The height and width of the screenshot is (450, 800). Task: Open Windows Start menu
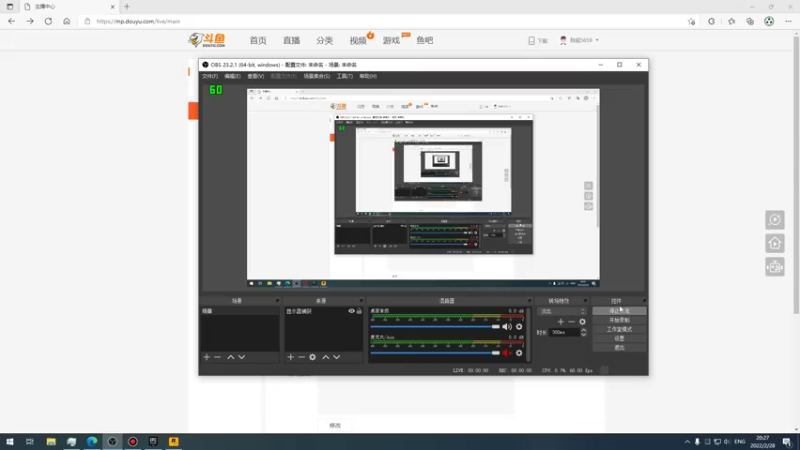coord(10,441)
